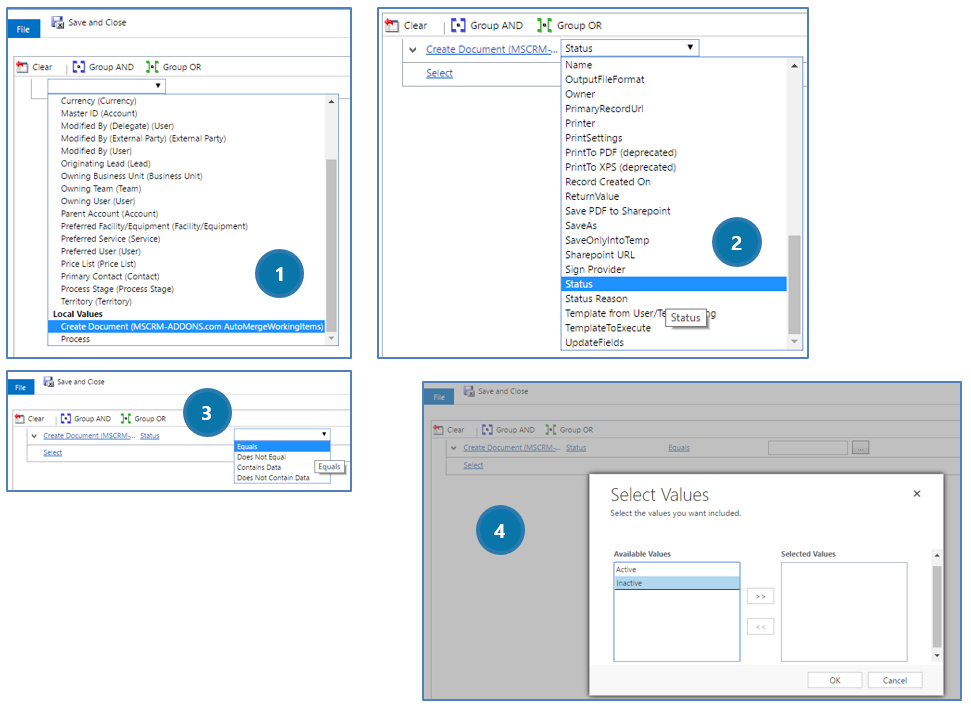Click the Select link in panel 4
Viewport: 971px width, 712px height.
(x=473, y=465)
